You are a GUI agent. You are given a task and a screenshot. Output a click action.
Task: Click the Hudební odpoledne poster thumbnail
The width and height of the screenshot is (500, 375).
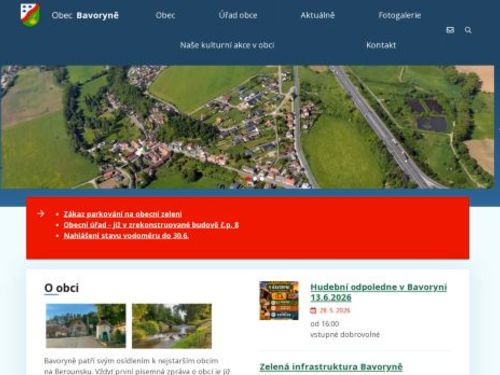279,300
